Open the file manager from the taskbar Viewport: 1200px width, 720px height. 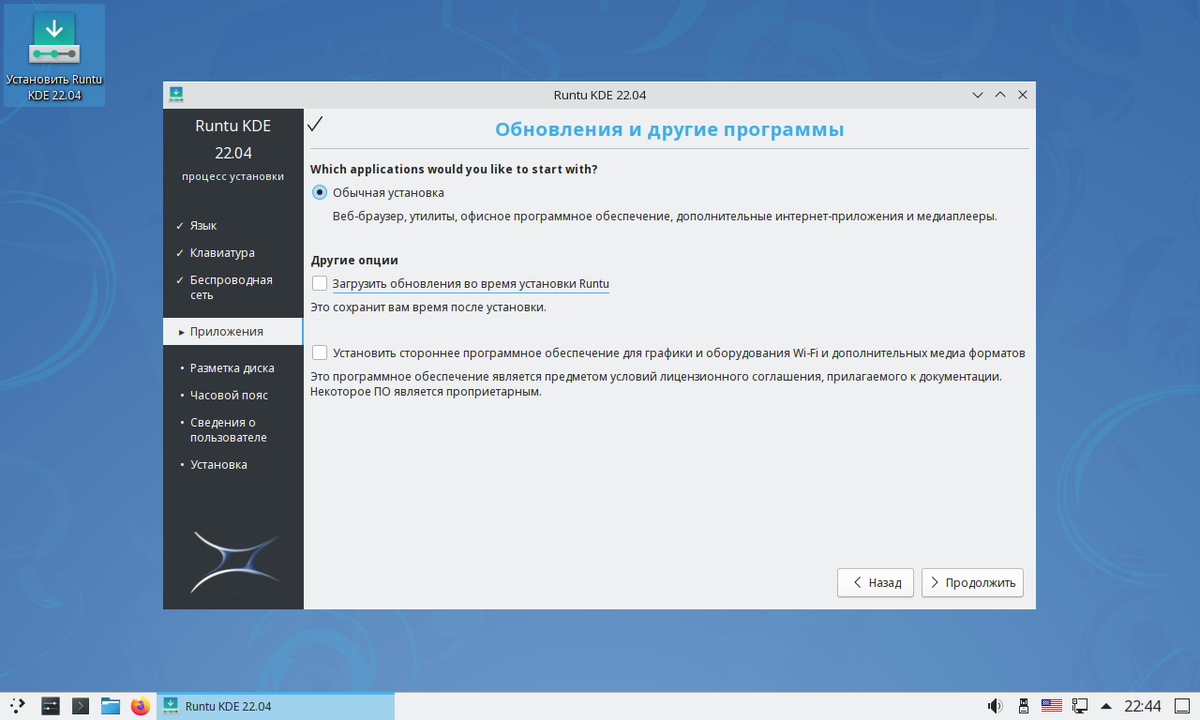tap(110, 706)
